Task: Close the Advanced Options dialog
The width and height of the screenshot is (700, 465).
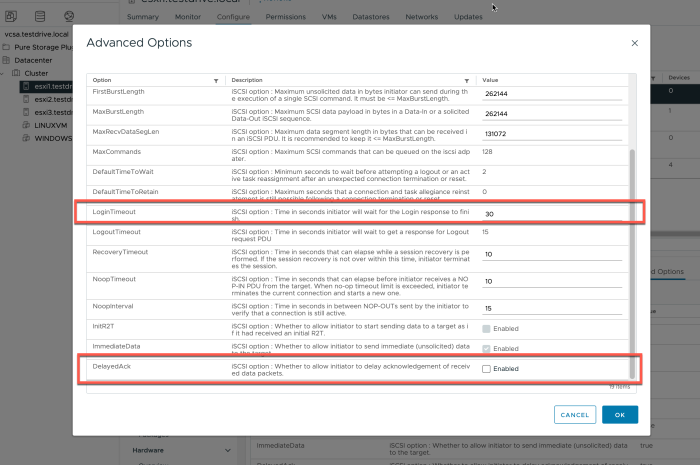Action: (634, 43)
